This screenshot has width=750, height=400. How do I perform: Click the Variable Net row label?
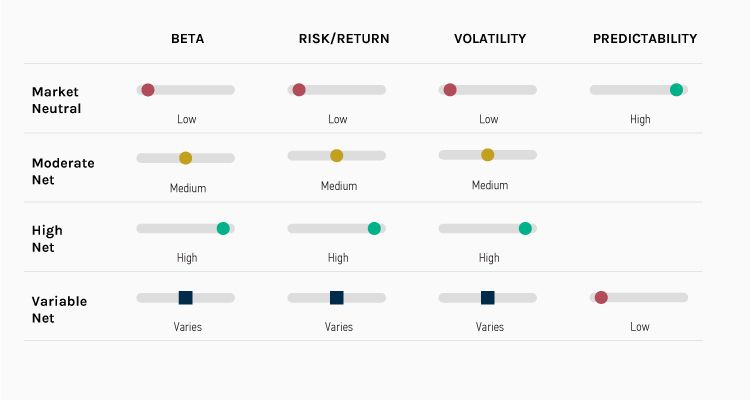point(59,309)
